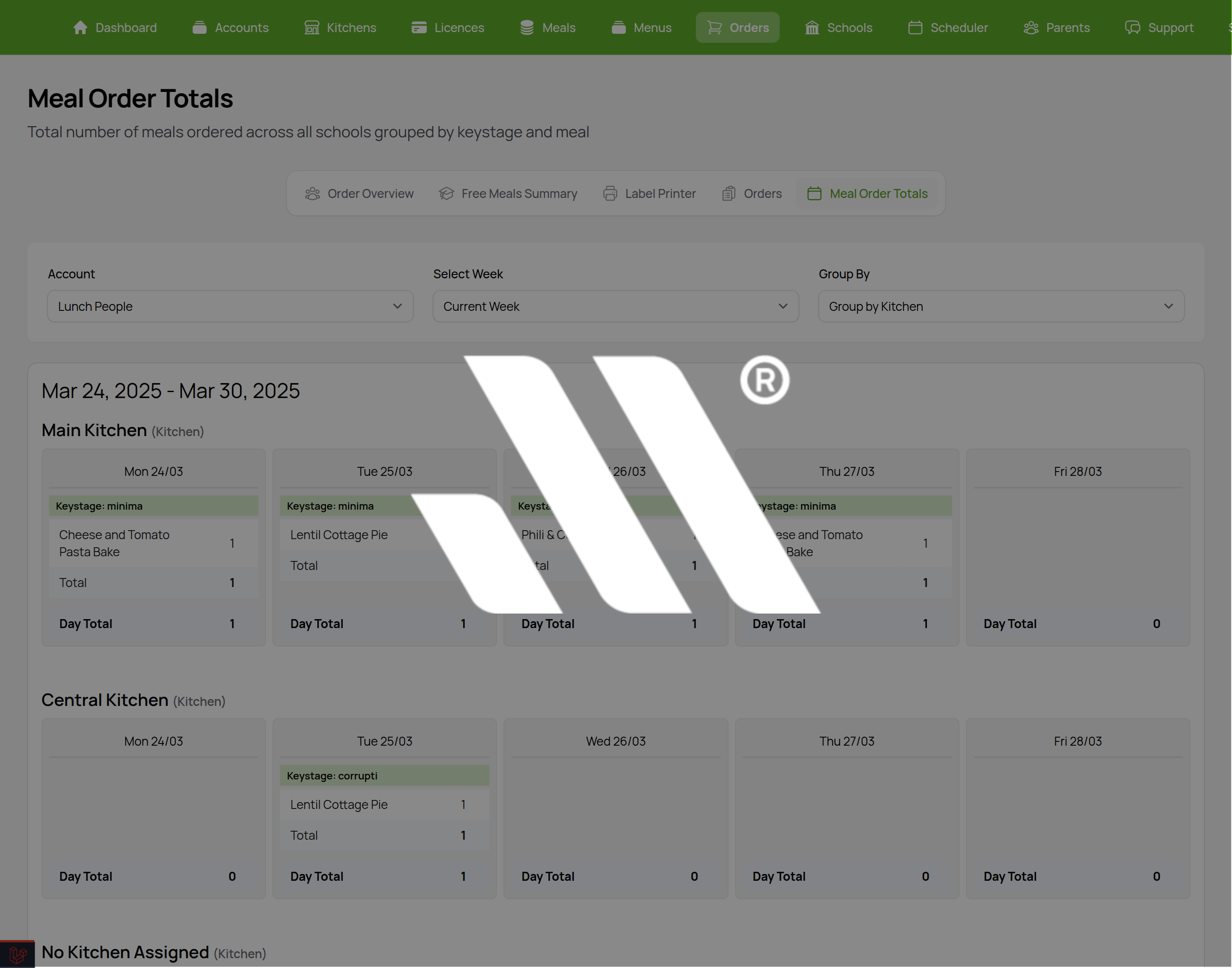
Task: Select the Meal Order Totals tab
Action: click(x=868, y=194)
